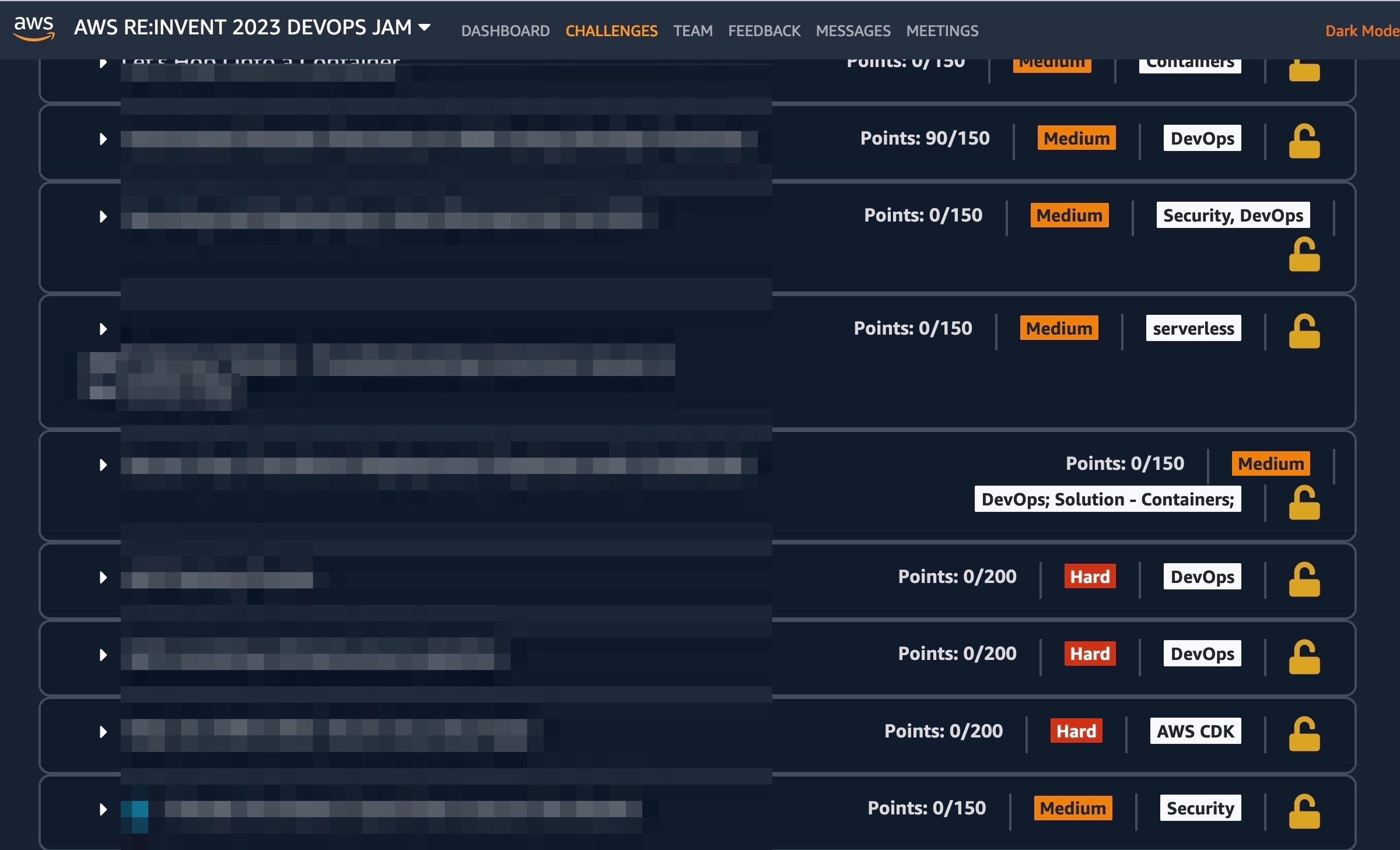
Task: Click the Points: 90/150 text
Action: (925, 138)
